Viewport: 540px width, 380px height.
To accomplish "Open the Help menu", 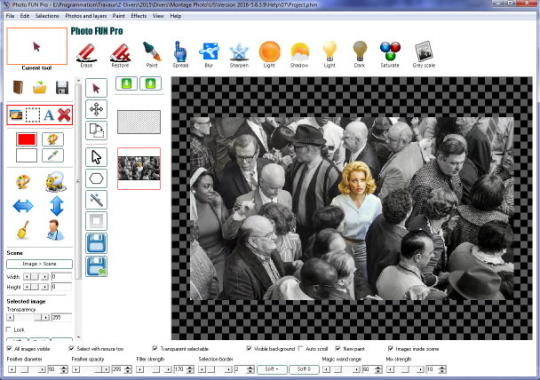I will click(x=175, y=16).
